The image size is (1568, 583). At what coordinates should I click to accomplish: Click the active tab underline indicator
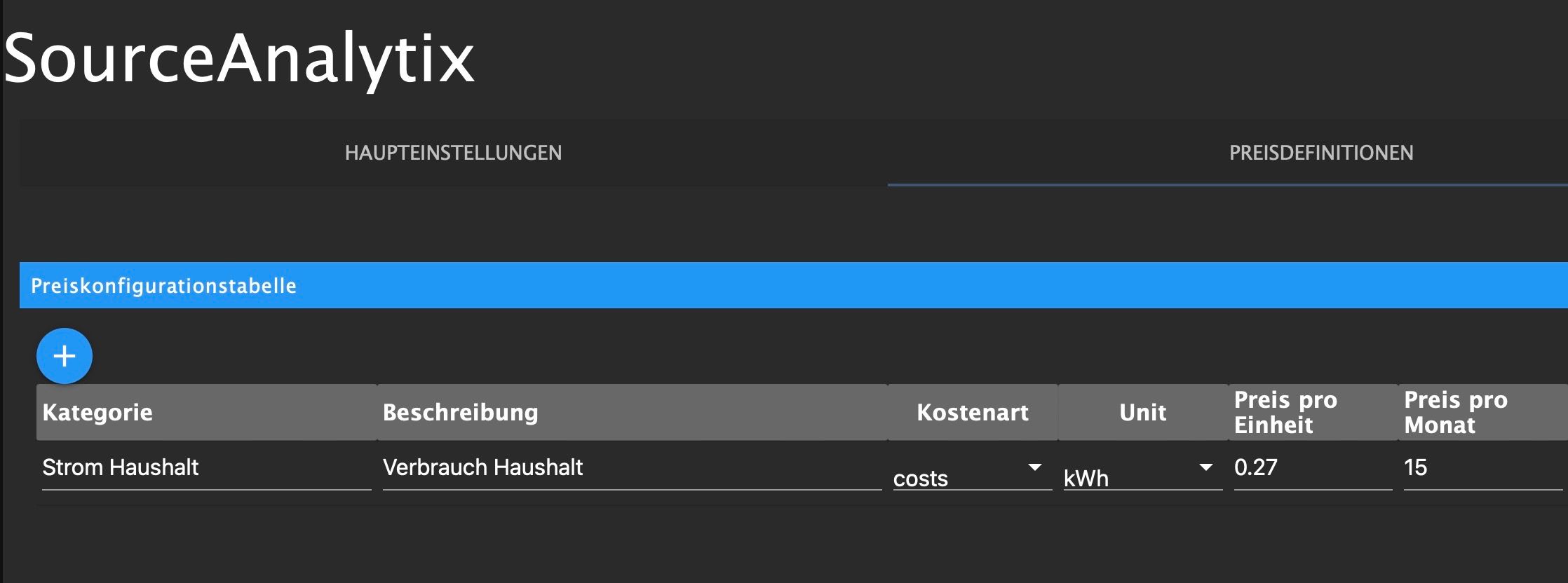(1227, 185)
